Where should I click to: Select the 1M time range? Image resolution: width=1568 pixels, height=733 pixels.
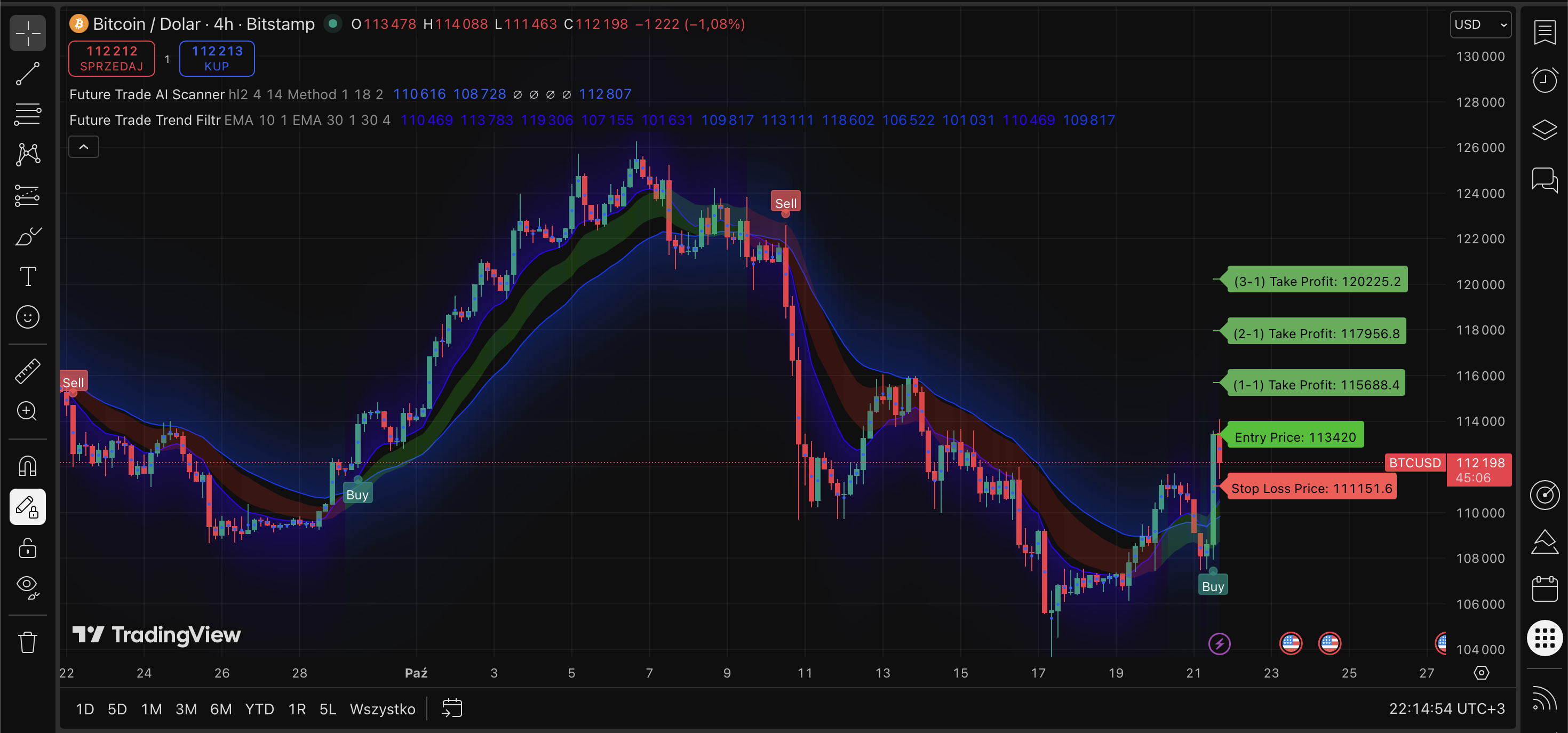coord(151,708)
